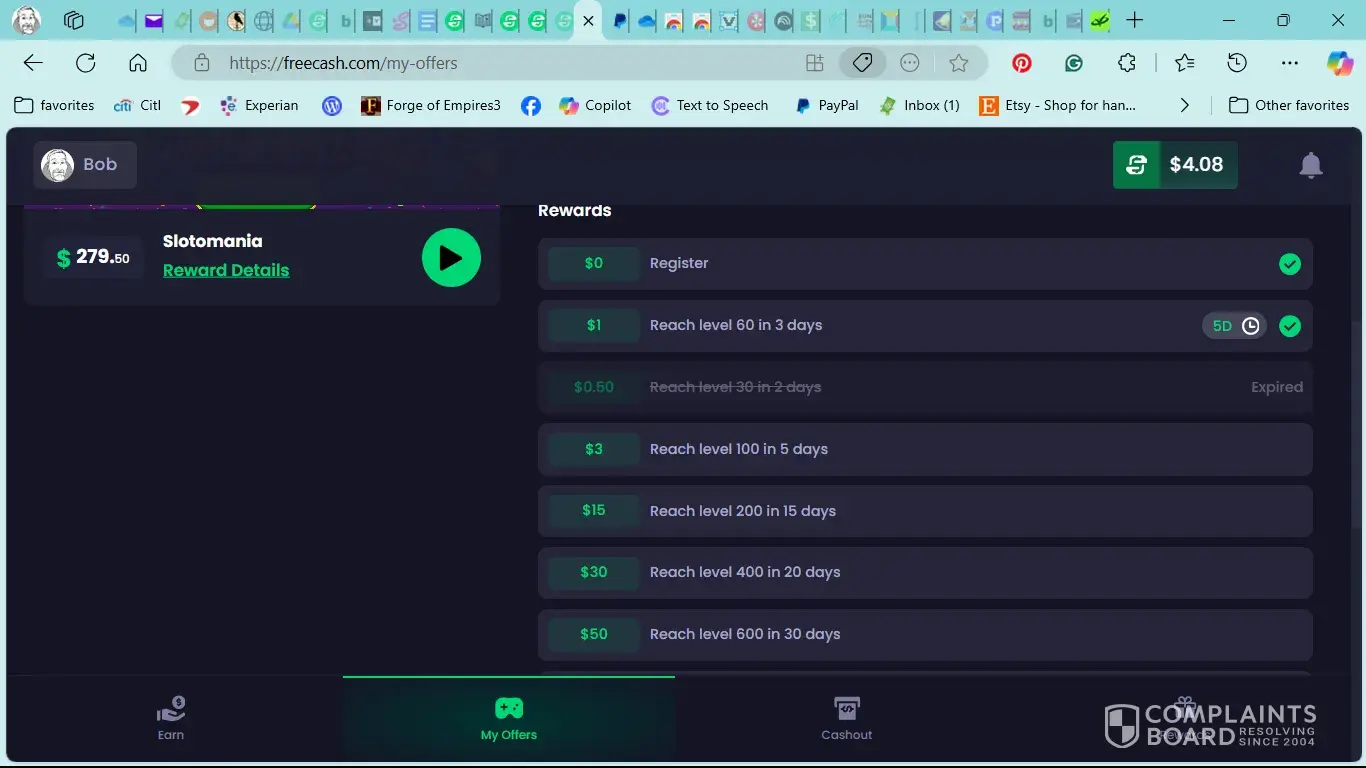Add page to favorites star icon
This screenshot has width=1366, height=768.
[959, 63]
